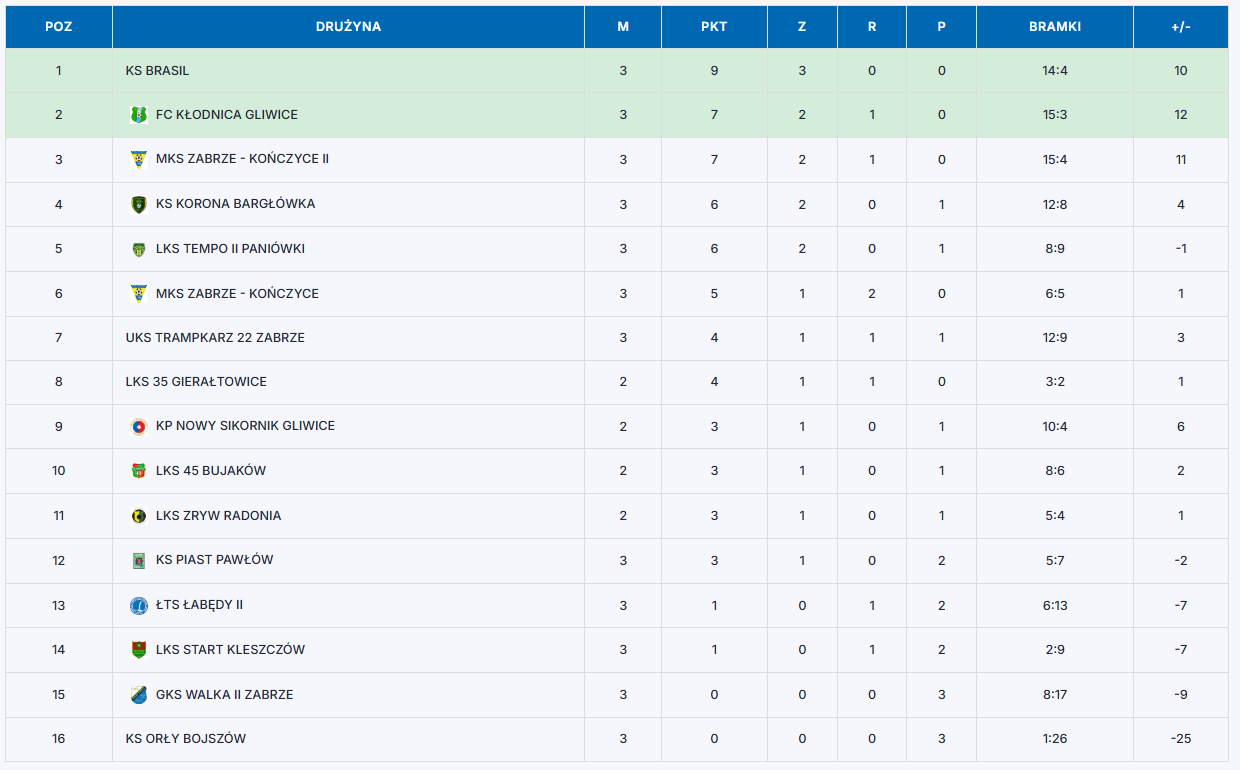Click the FC Kłodnica Gliwice club crest
1240x770 pixels.
[x=138, y=115]
